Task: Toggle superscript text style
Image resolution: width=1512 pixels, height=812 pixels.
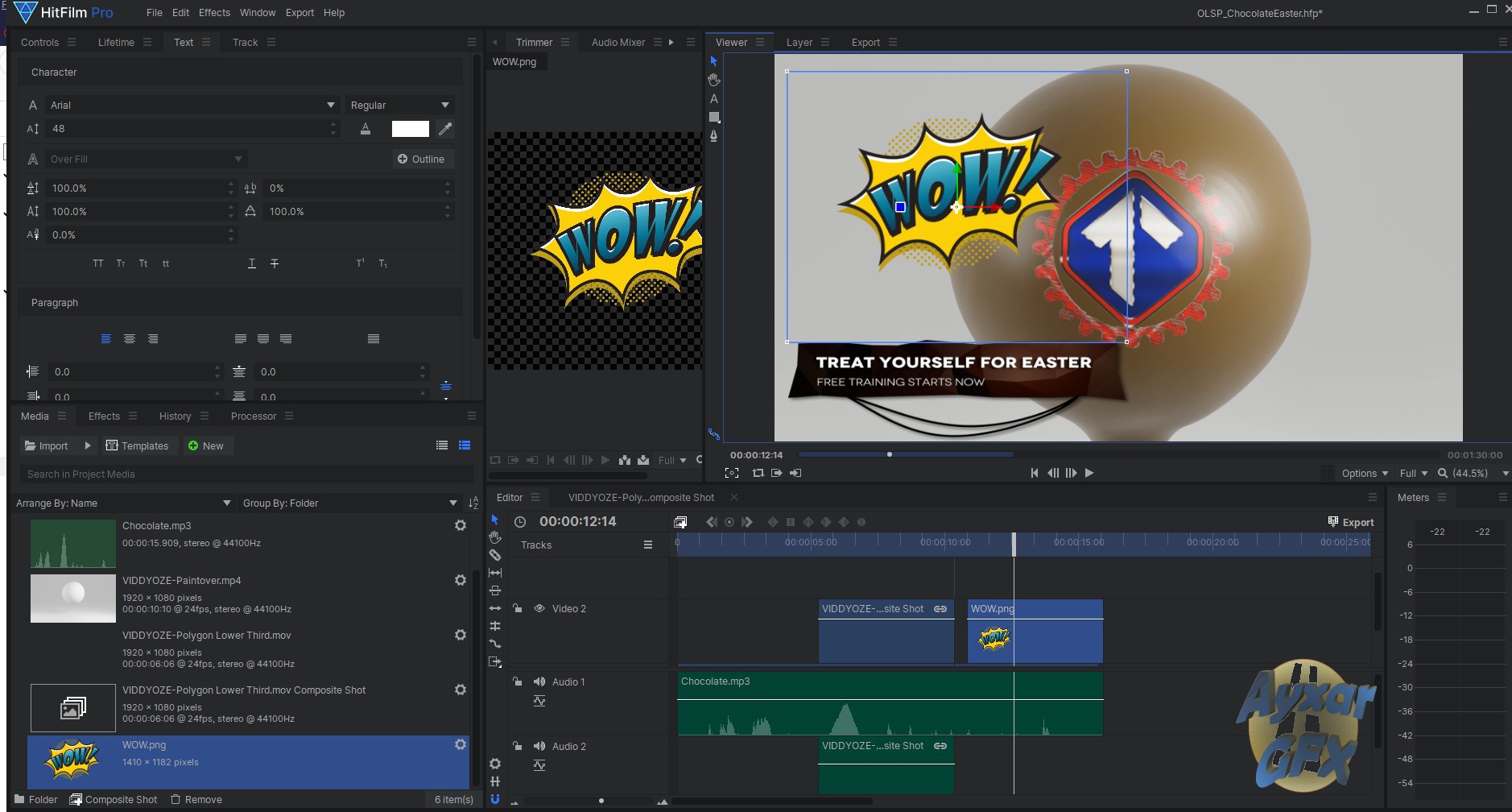Action: click(x=360, y=263)
